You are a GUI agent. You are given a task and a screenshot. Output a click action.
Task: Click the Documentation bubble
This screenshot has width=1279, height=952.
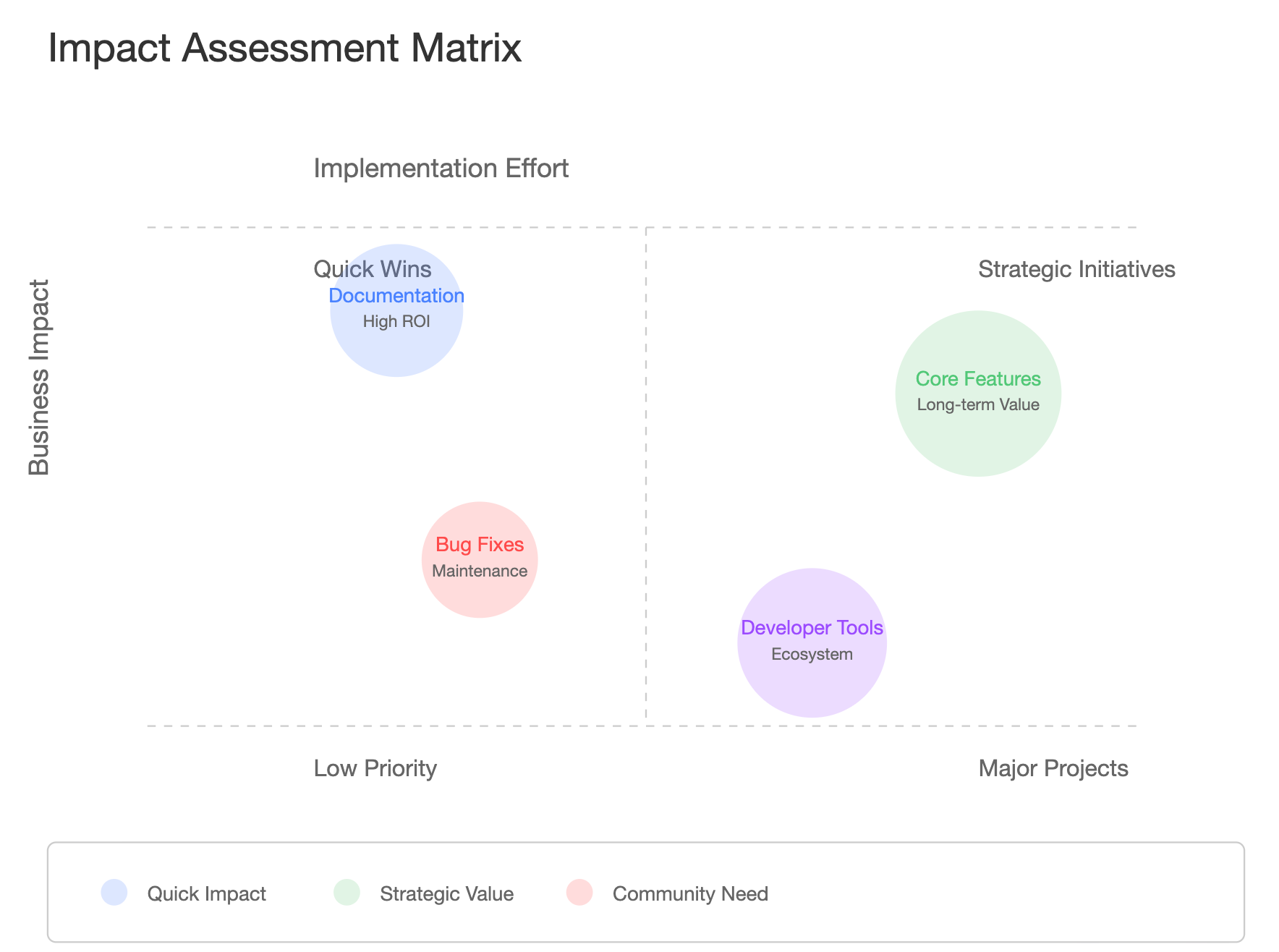tap(396, 310)
